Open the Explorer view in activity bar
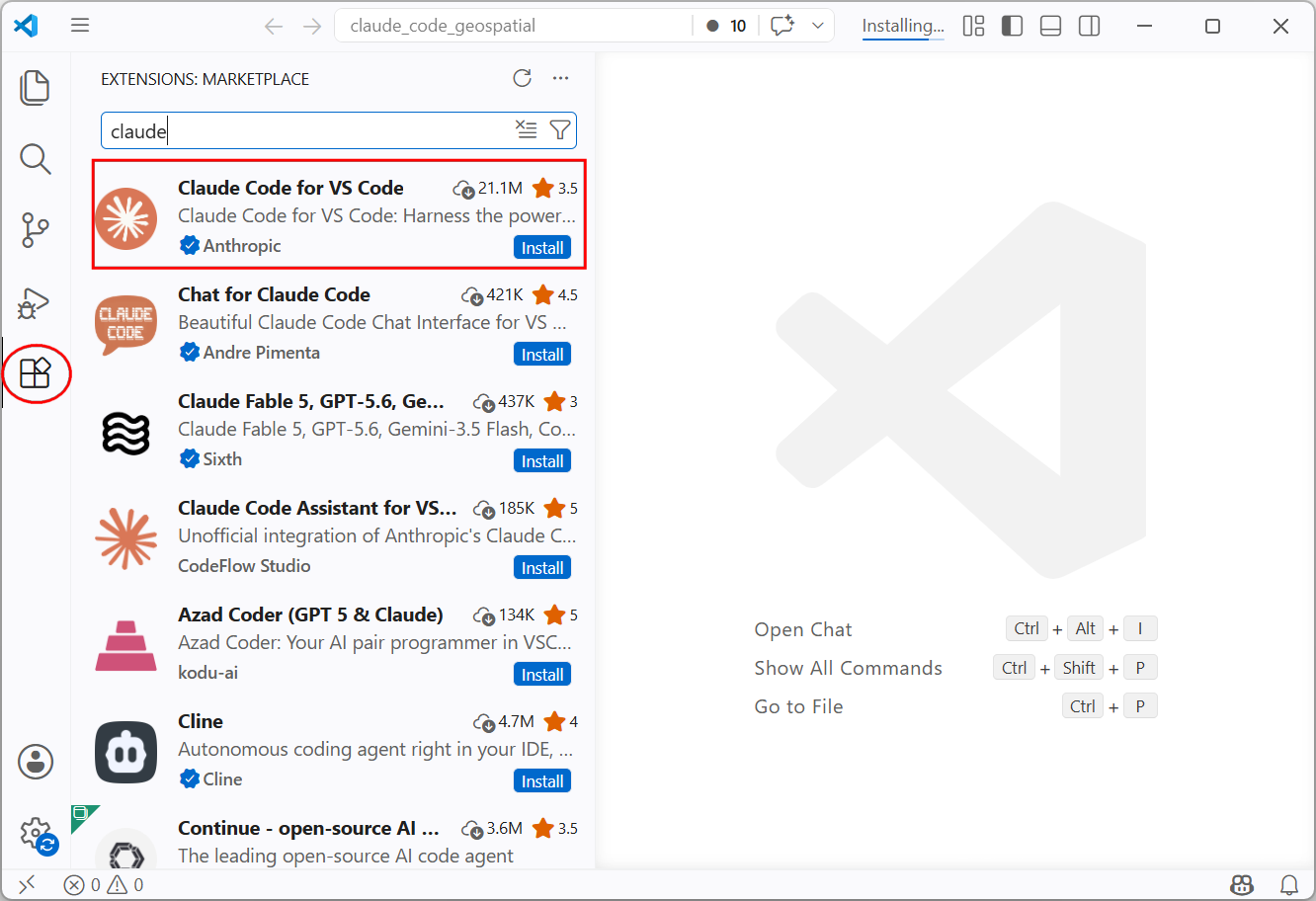This screenshot has height=901, width=1316. 36,87
